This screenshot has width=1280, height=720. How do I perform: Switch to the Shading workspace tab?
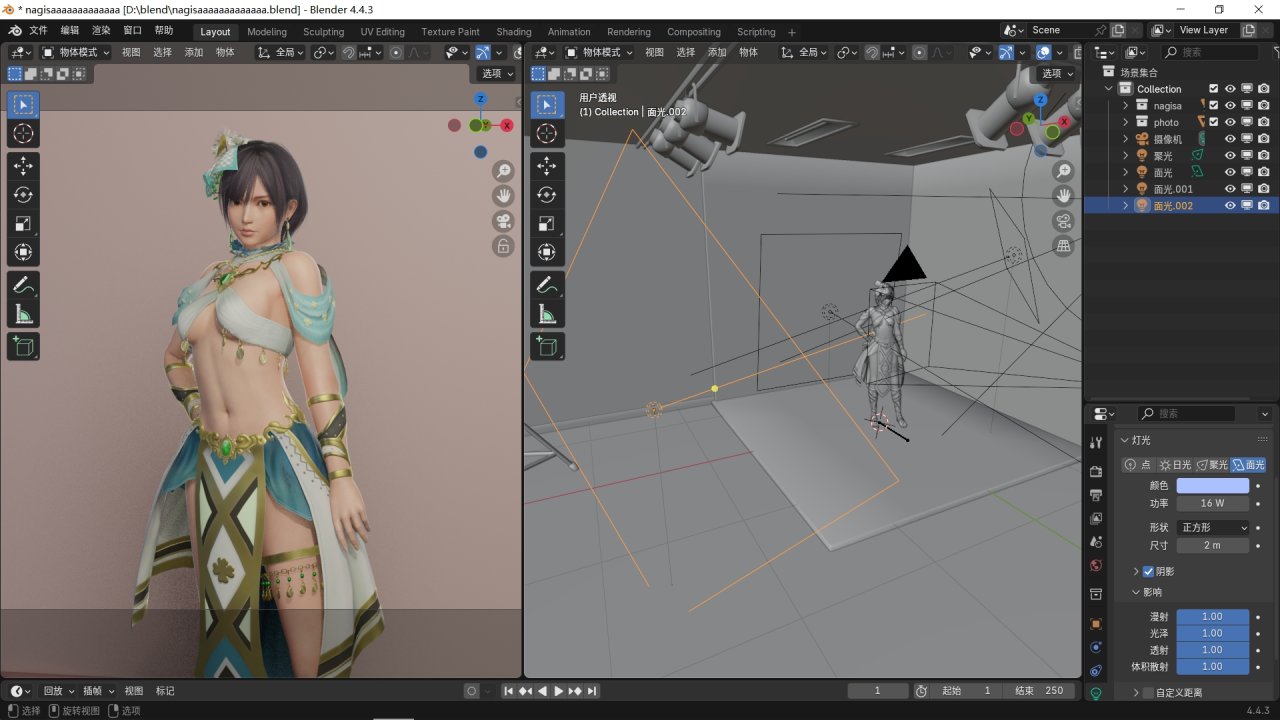pyautogui.click(x=513, y=32)
